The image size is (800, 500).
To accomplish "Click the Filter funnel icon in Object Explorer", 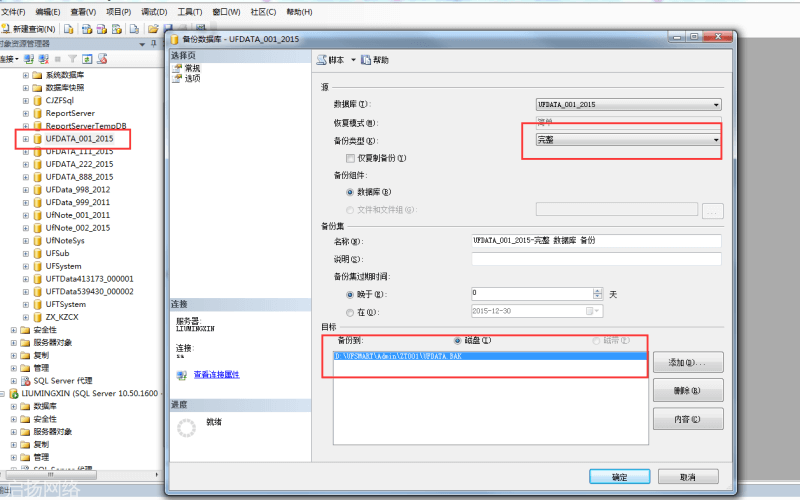I will tap(72, 59).
